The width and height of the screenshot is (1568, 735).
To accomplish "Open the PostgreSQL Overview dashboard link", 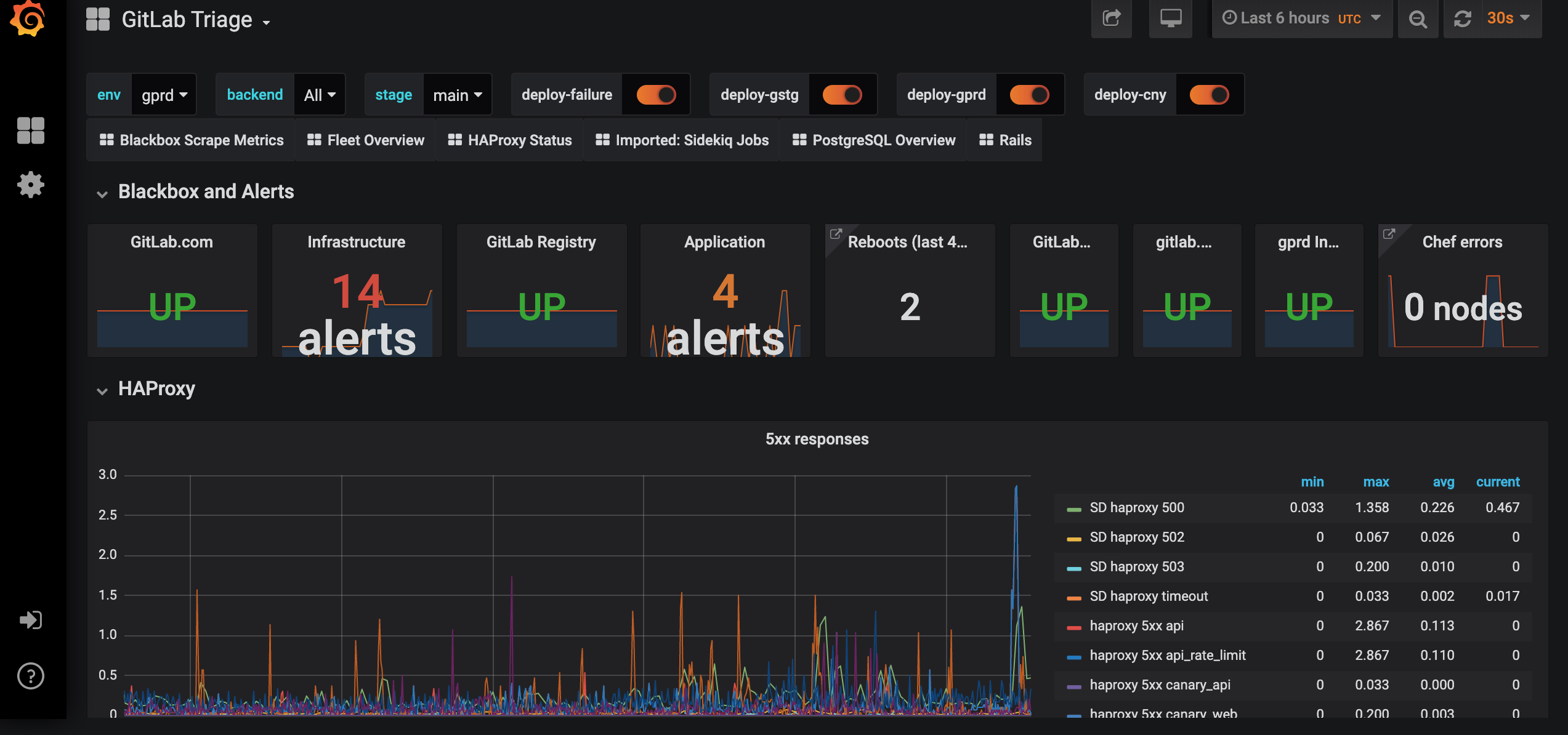I will click(874, 140).
